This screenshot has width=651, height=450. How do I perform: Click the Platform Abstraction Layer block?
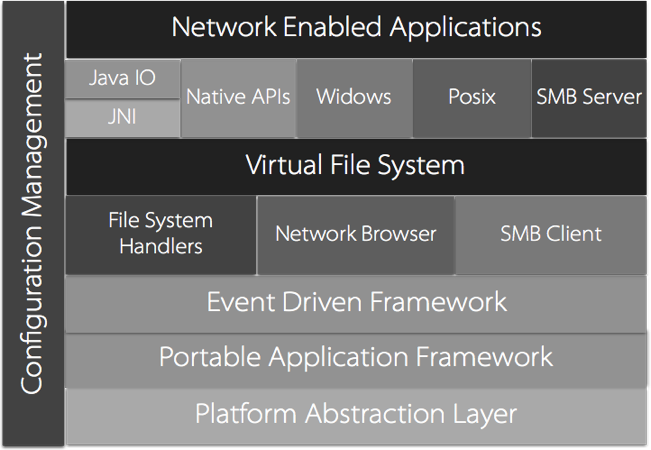[x=356, y=414]
